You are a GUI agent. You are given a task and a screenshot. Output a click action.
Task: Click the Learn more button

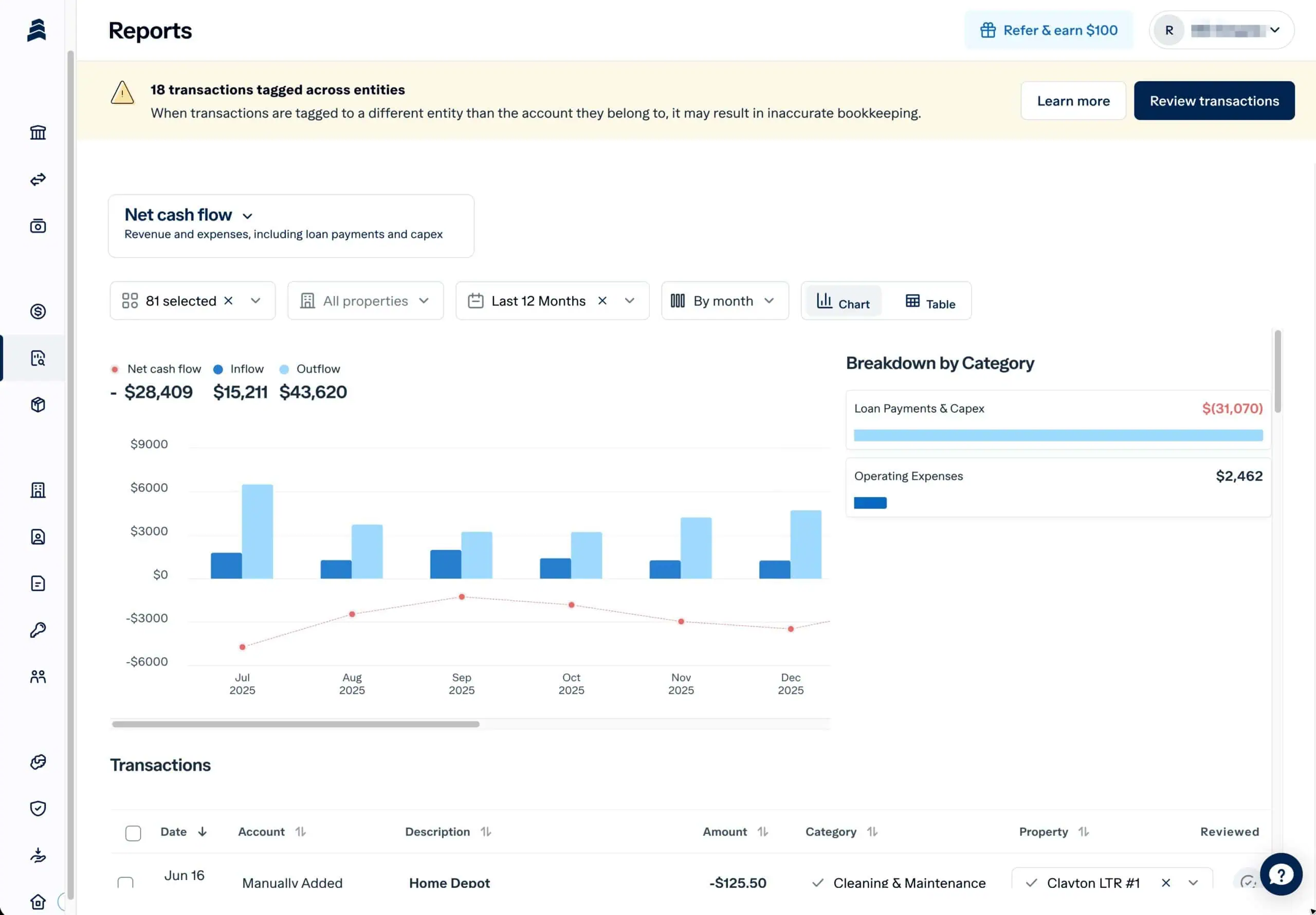[x=1073, y=101]
